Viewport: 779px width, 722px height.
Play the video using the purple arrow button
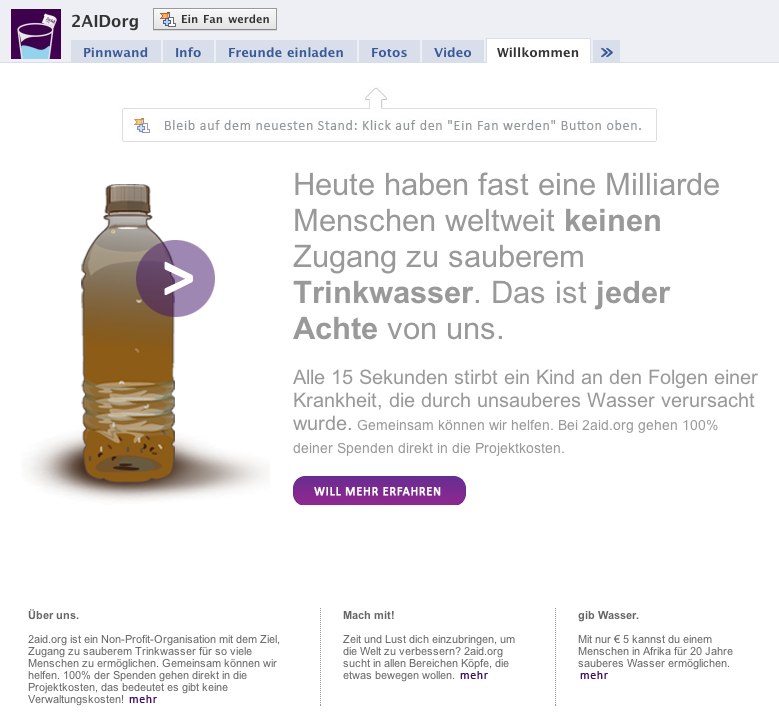click(176, 279)
